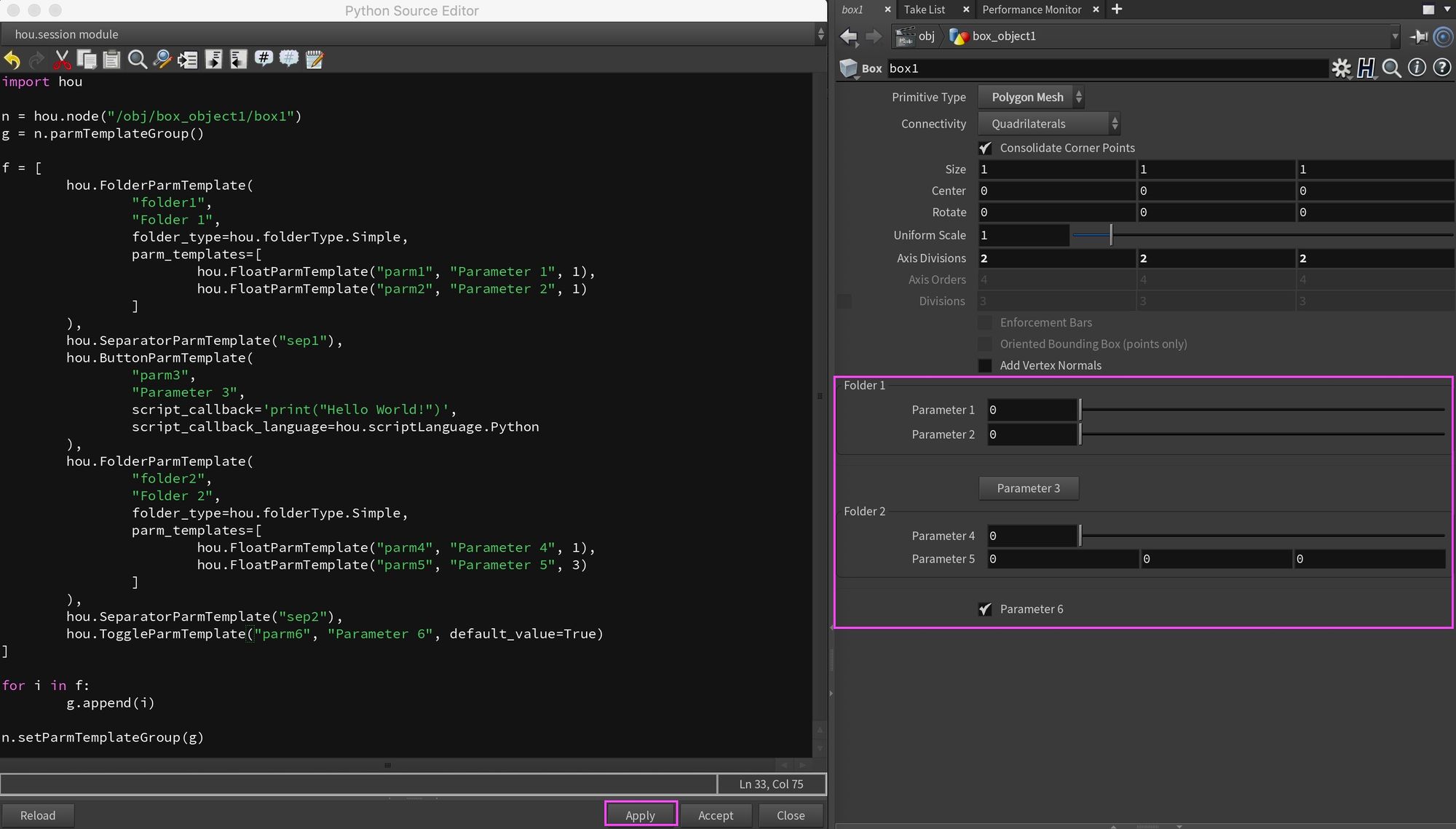The width and height of the screenshot is (1456, 829).
Task: Shift code selection left
Action: [x=238, y=60]
